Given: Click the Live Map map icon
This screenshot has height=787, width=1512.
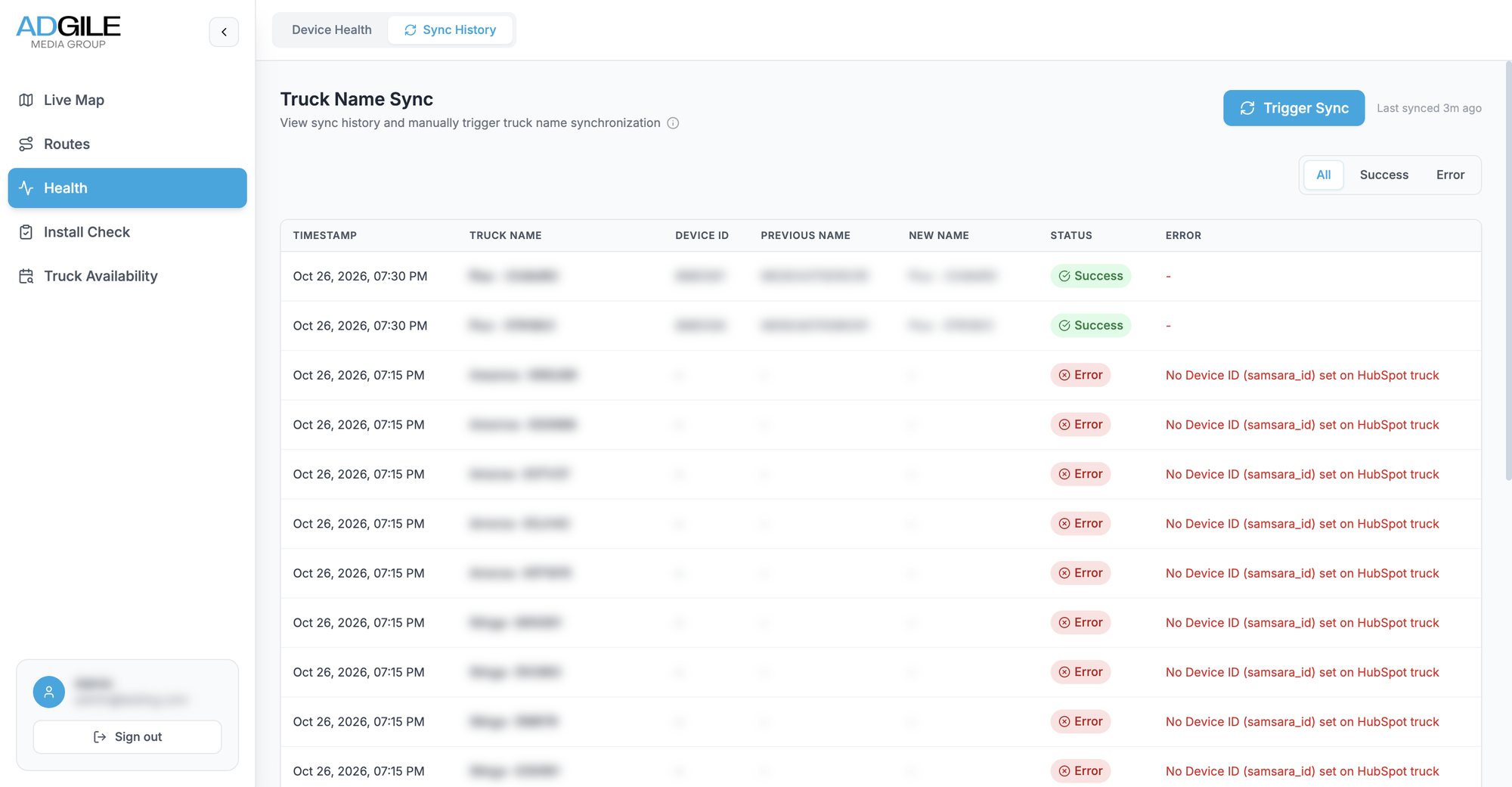Looking at the screenshot, I should pos(26,100).
